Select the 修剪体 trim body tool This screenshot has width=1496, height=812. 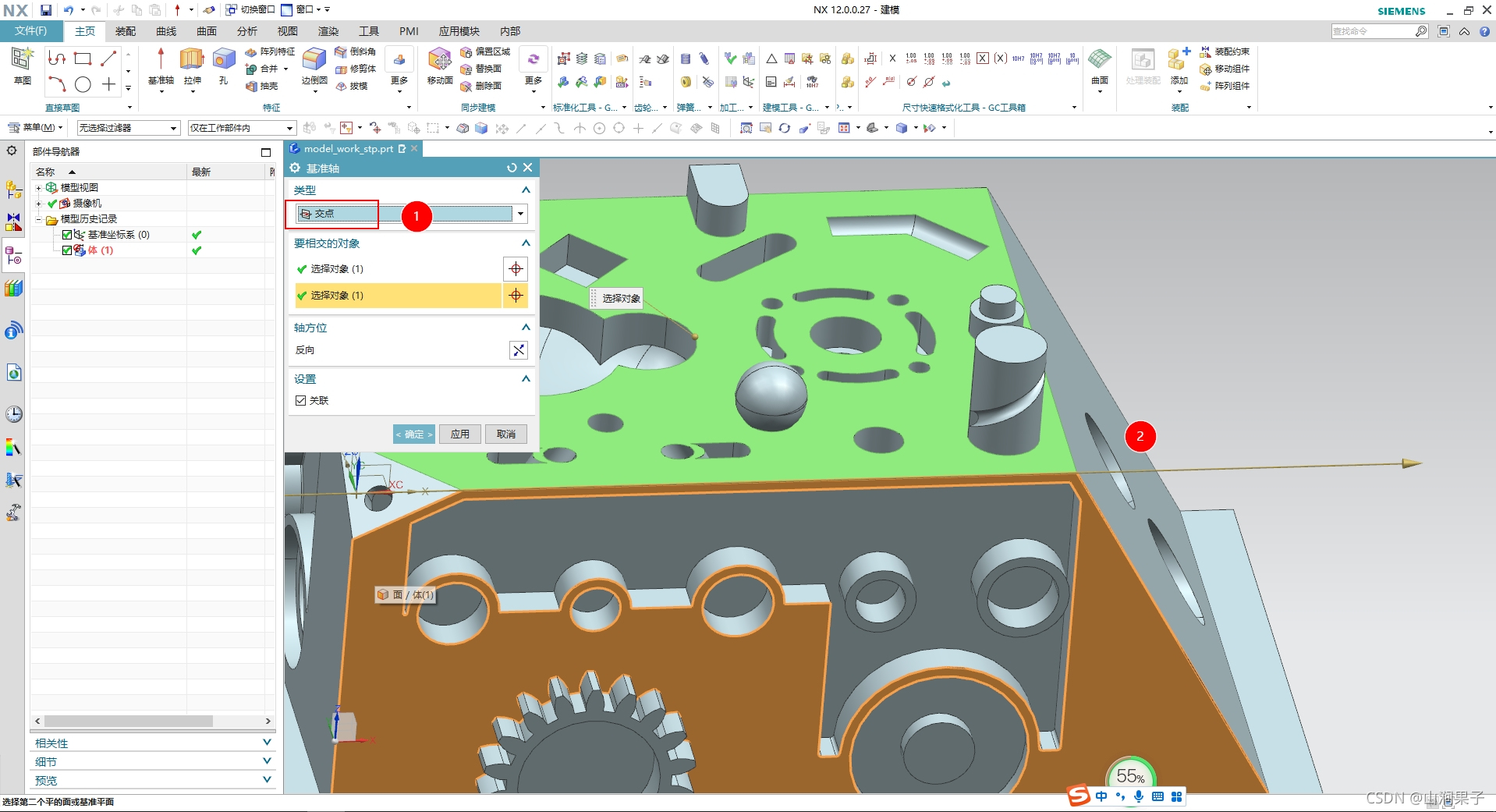pos(356,69)
